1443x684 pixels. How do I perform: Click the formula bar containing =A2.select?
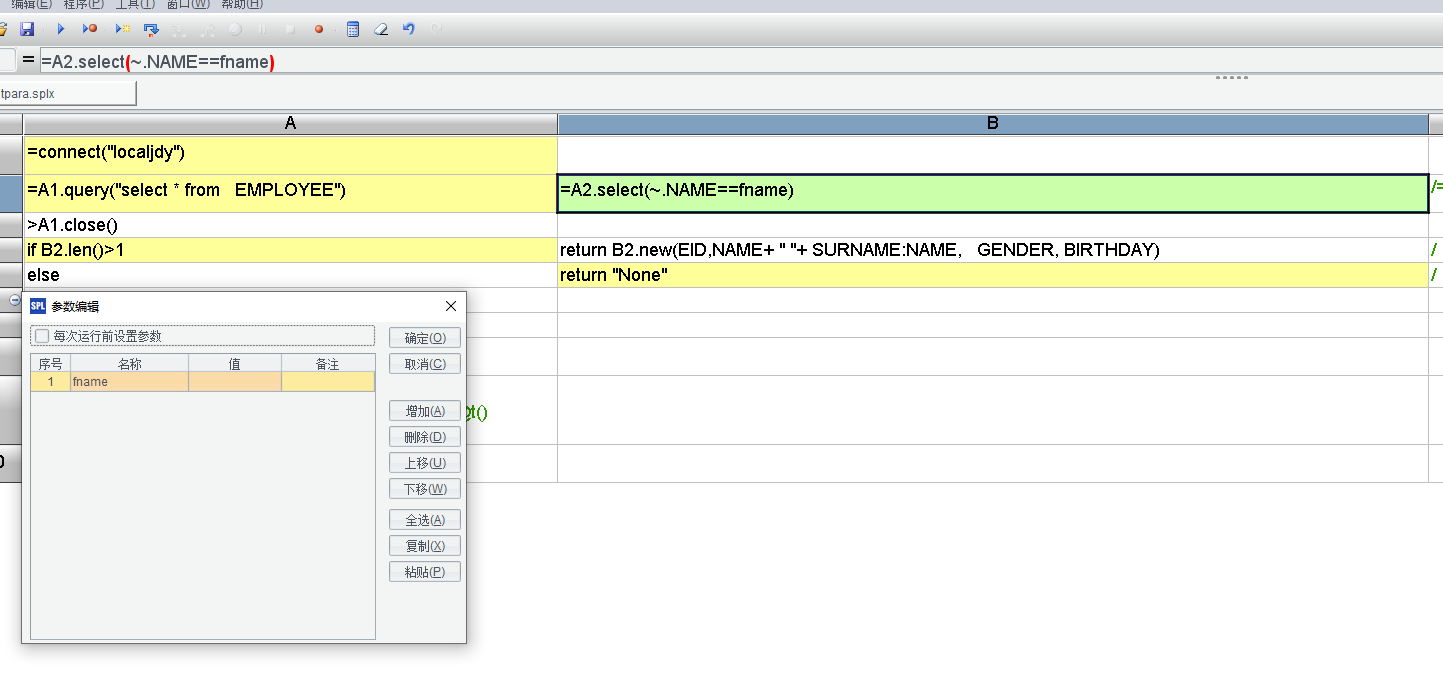[700, 62]
